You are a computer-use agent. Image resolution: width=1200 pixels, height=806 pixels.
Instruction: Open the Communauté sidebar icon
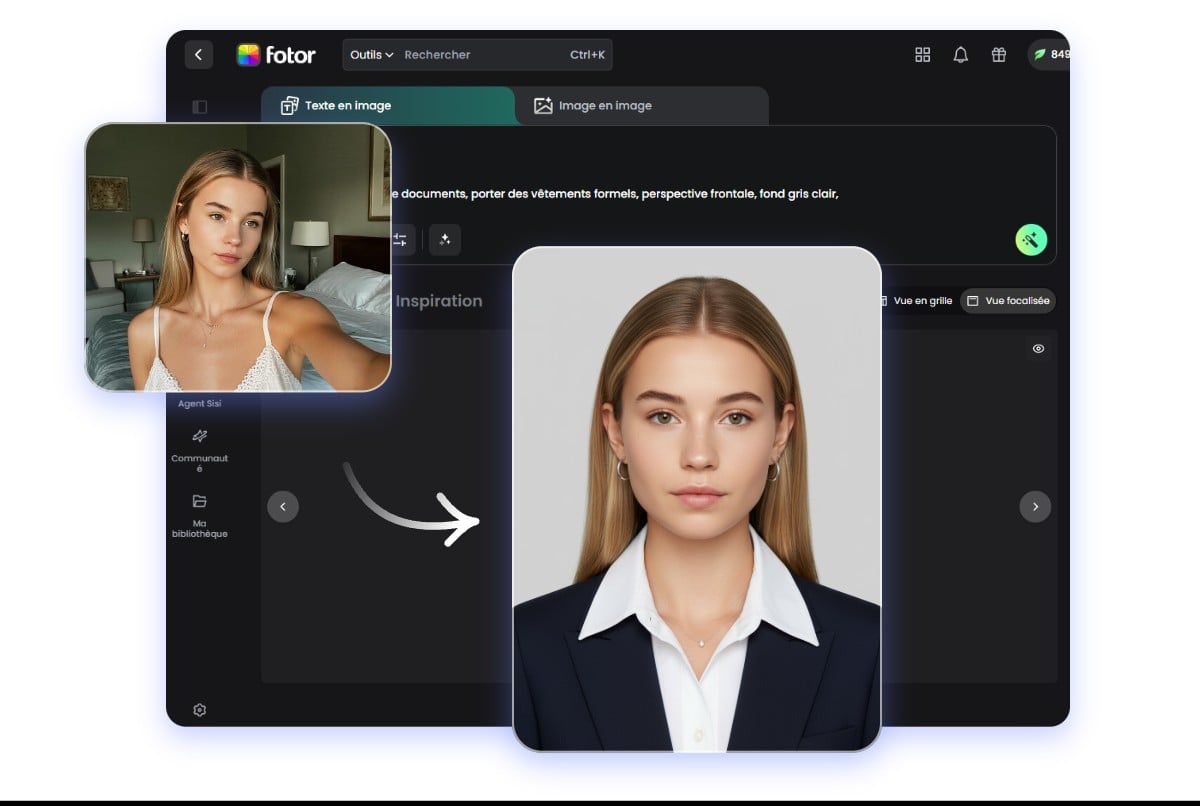pos(199,436)
